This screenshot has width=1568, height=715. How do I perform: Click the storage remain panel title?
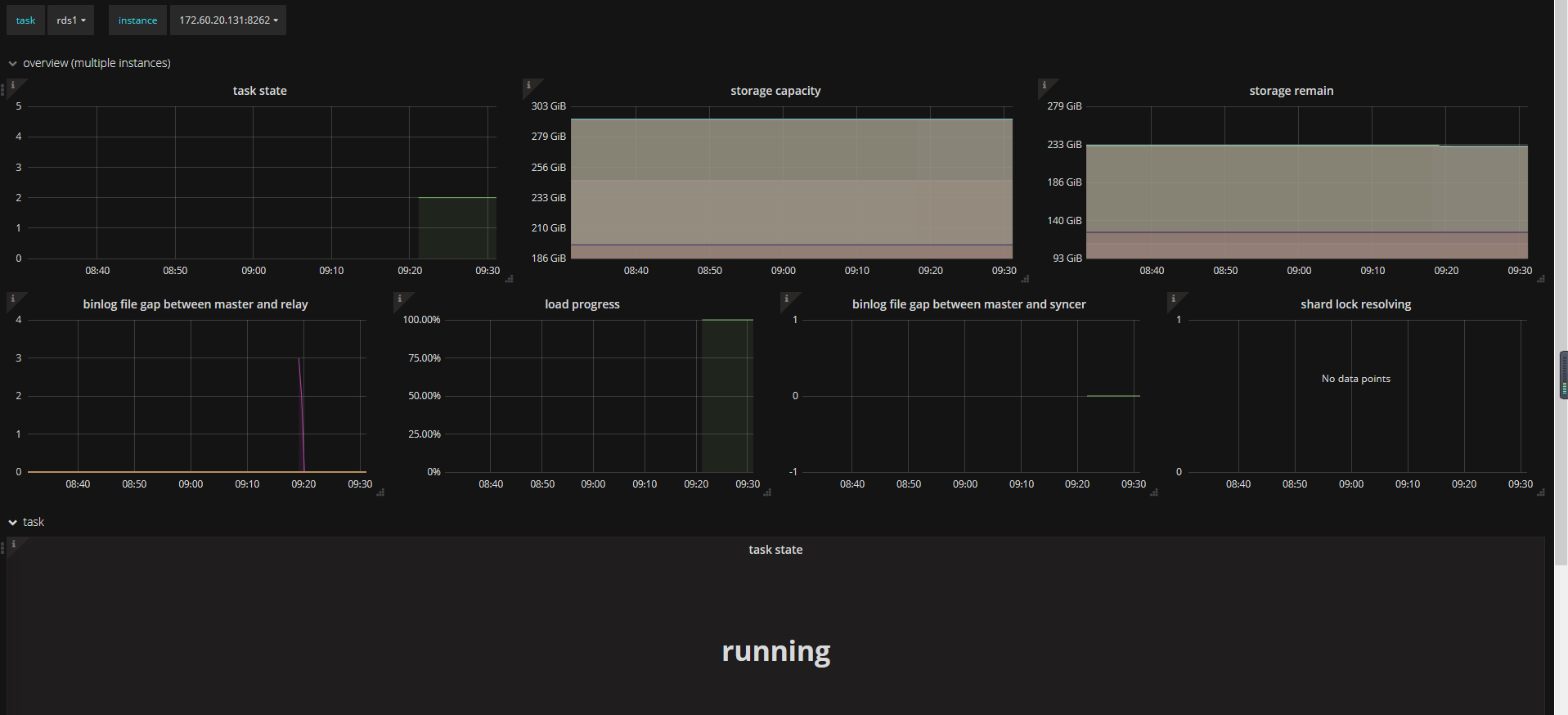tap(1291, 91)
